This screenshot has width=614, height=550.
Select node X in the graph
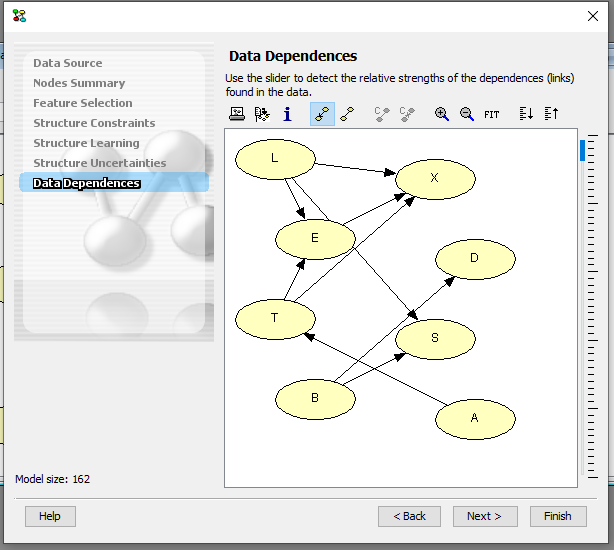point(435,179)
